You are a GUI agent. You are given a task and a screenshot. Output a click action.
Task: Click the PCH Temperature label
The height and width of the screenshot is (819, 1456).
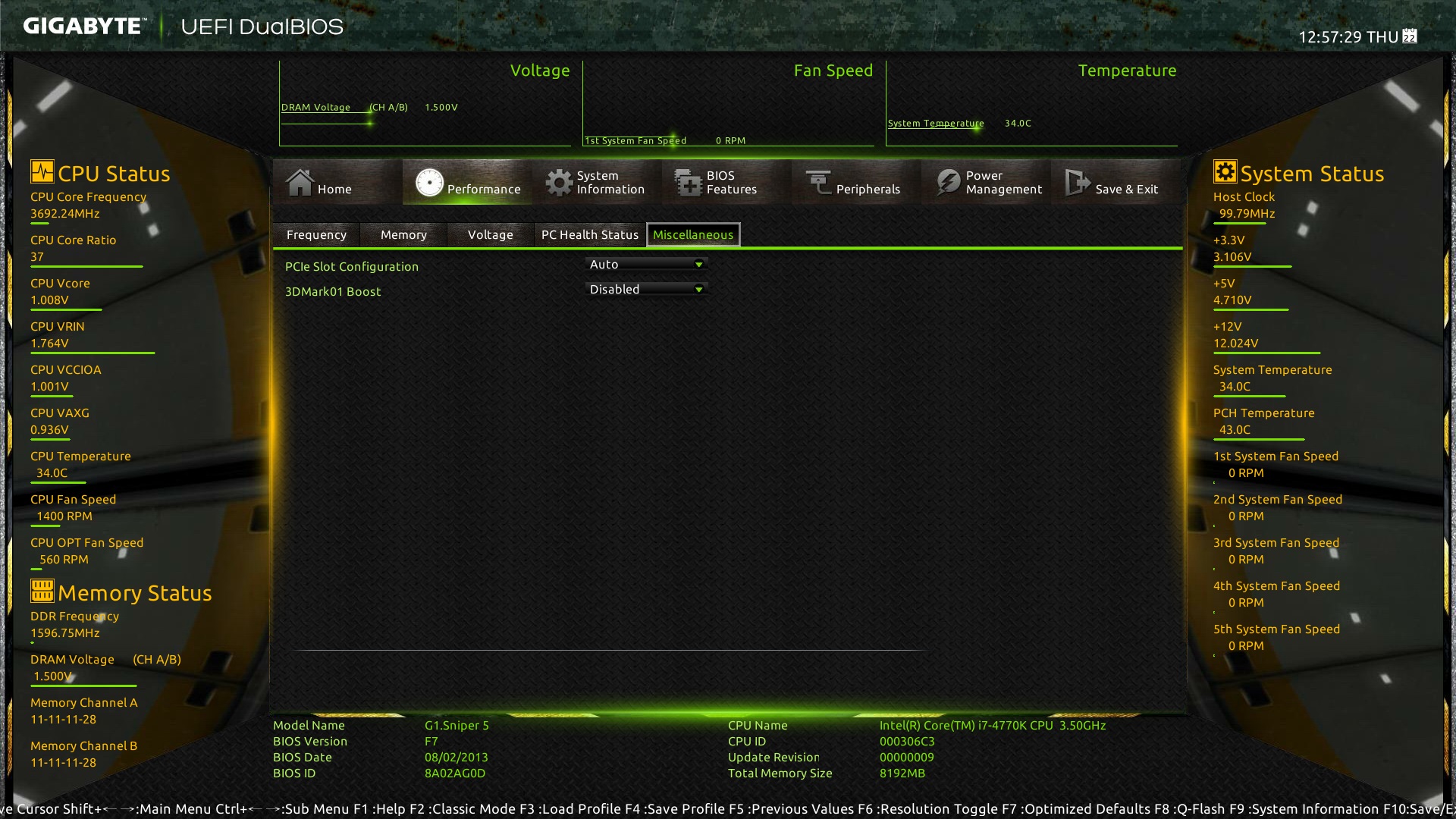[x=1264, y=413]
